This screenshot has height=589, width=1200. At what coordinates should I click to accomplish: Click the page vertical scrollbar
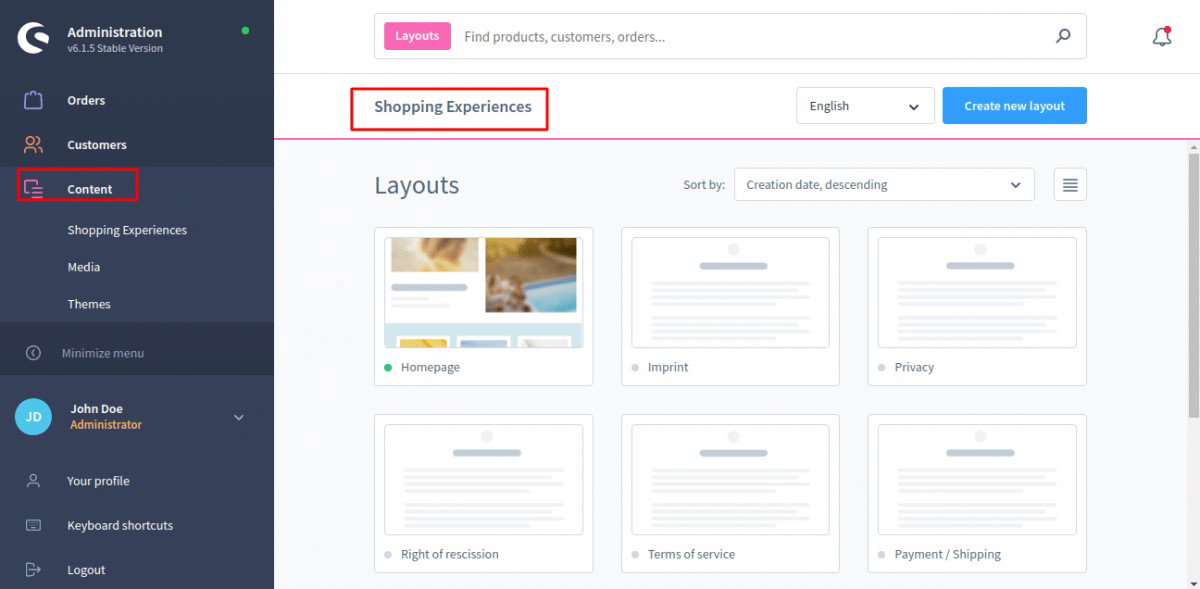1194,285
